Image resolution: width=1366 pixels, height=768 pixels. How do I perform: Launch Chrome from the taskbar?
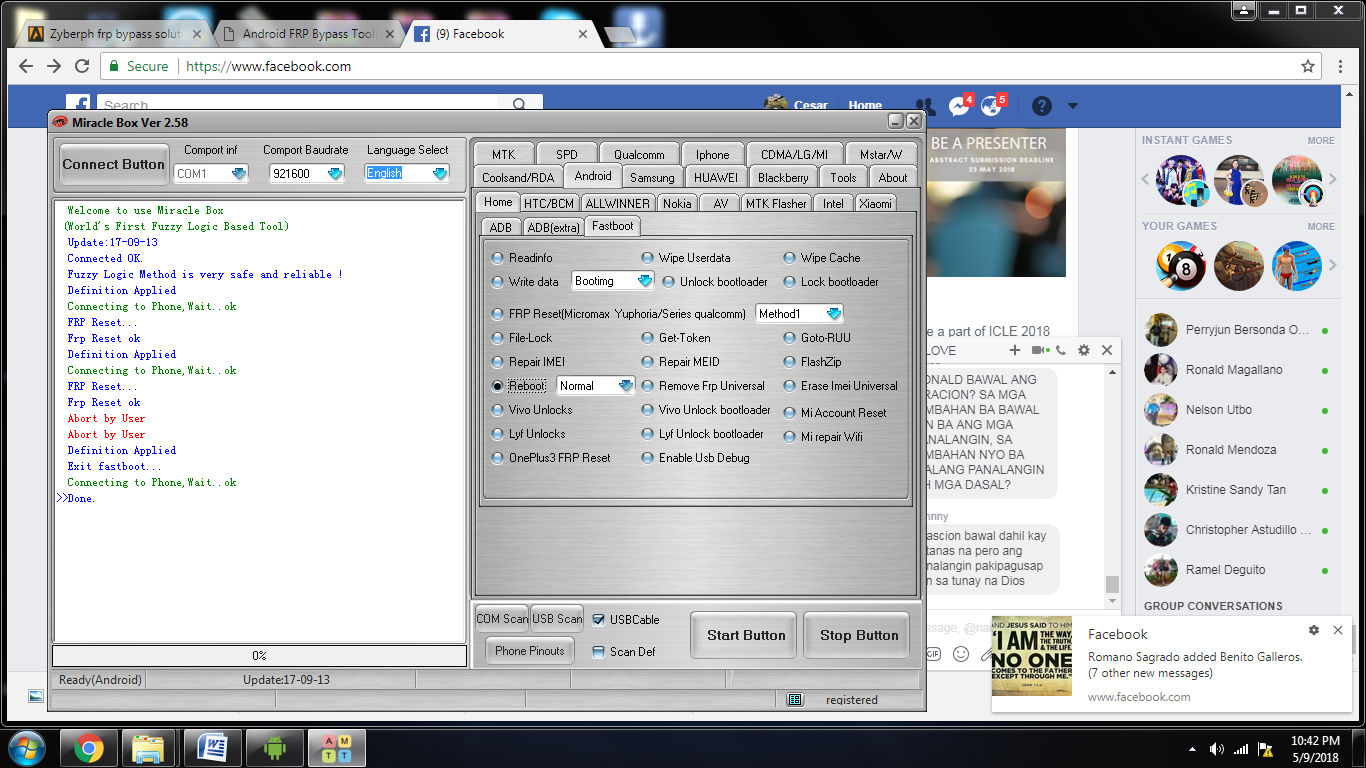[88, 748]
